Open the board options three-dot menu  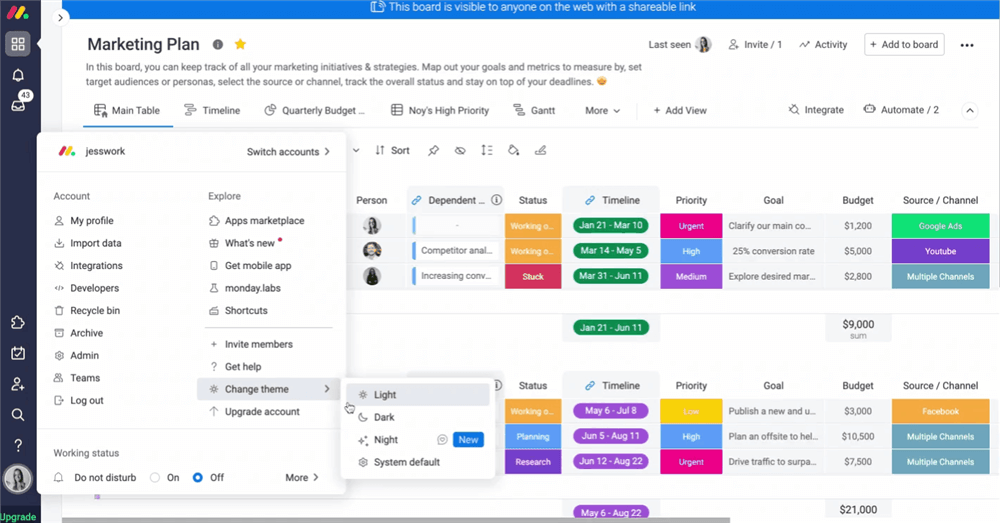[x=967, y=45]
